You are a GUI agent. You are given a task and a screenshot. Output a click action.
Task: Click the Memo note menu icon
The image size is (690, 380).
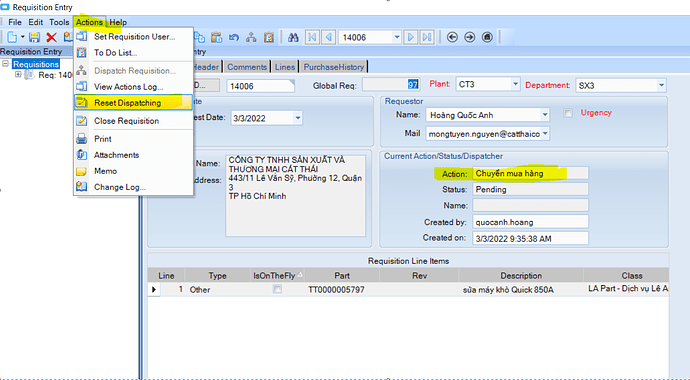click(x=81, y=171)
